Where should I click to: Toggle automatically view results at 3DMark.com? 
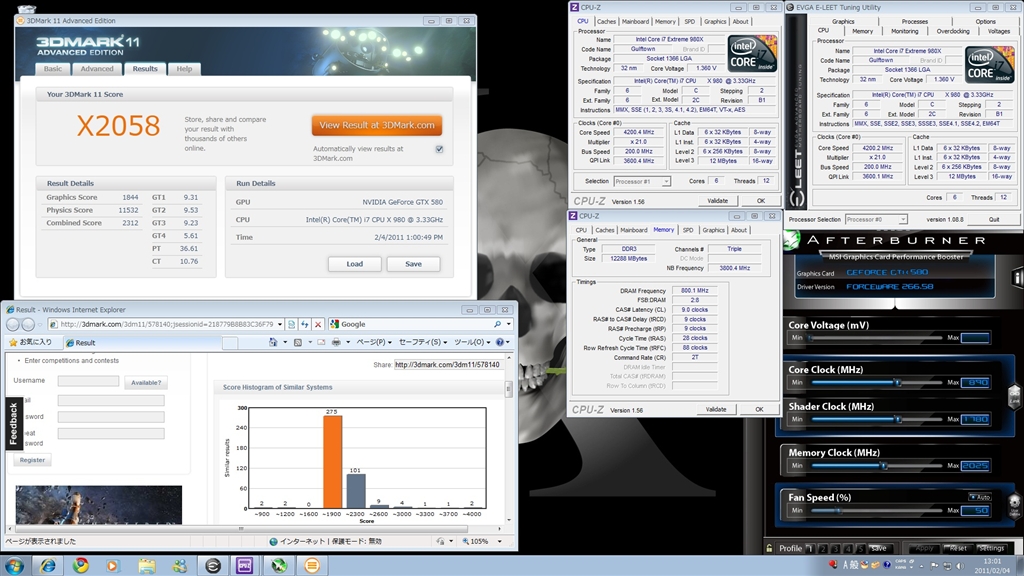[x=439, y=149]
